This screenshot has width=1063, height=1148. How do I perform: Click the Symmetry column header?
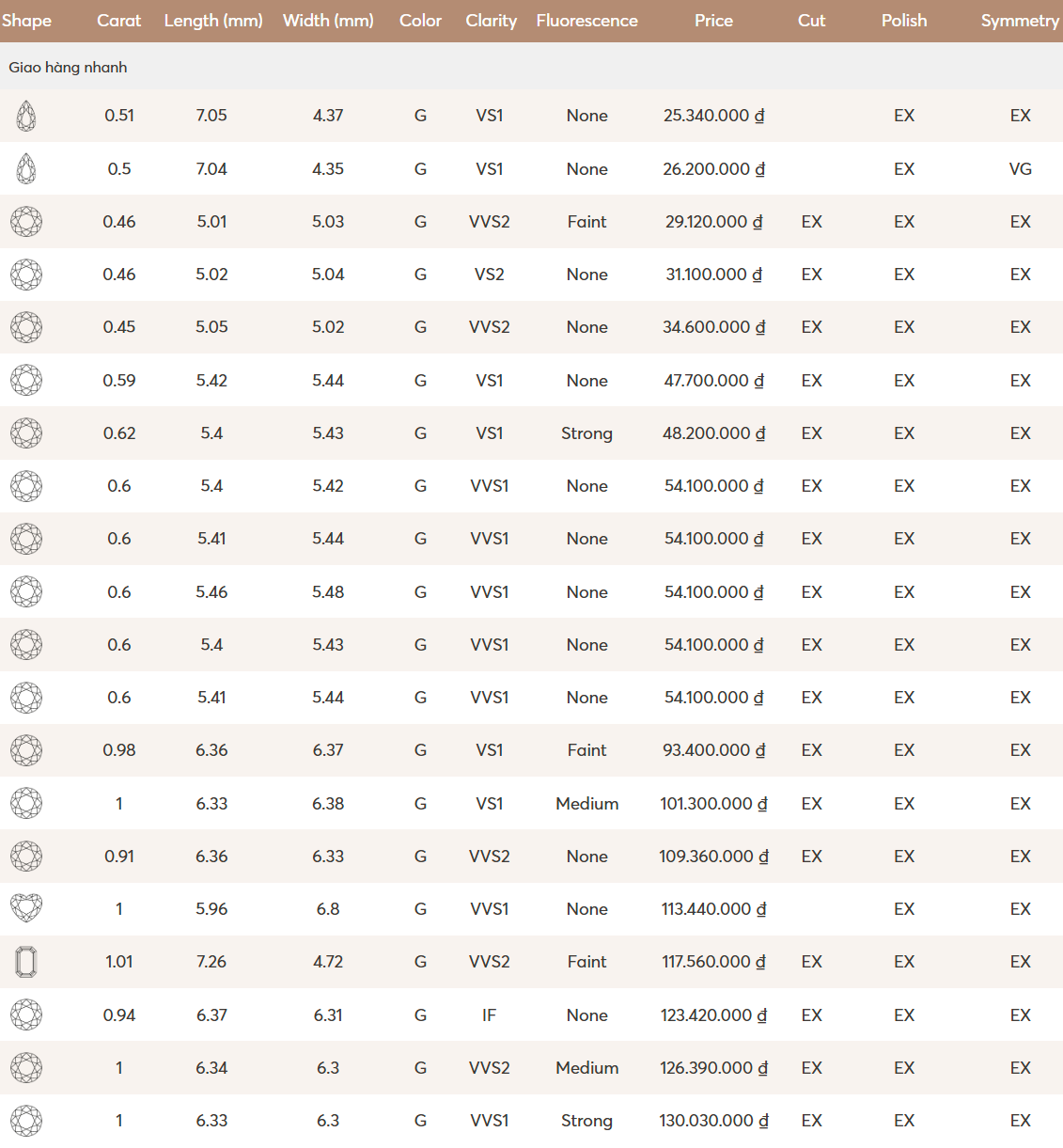pos(1021,21)
